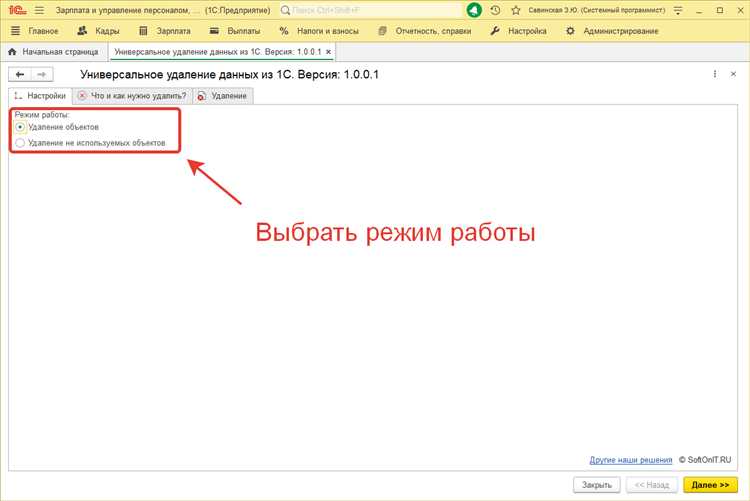
Task: Go back with the left arrow button
Action: point(20,74)
